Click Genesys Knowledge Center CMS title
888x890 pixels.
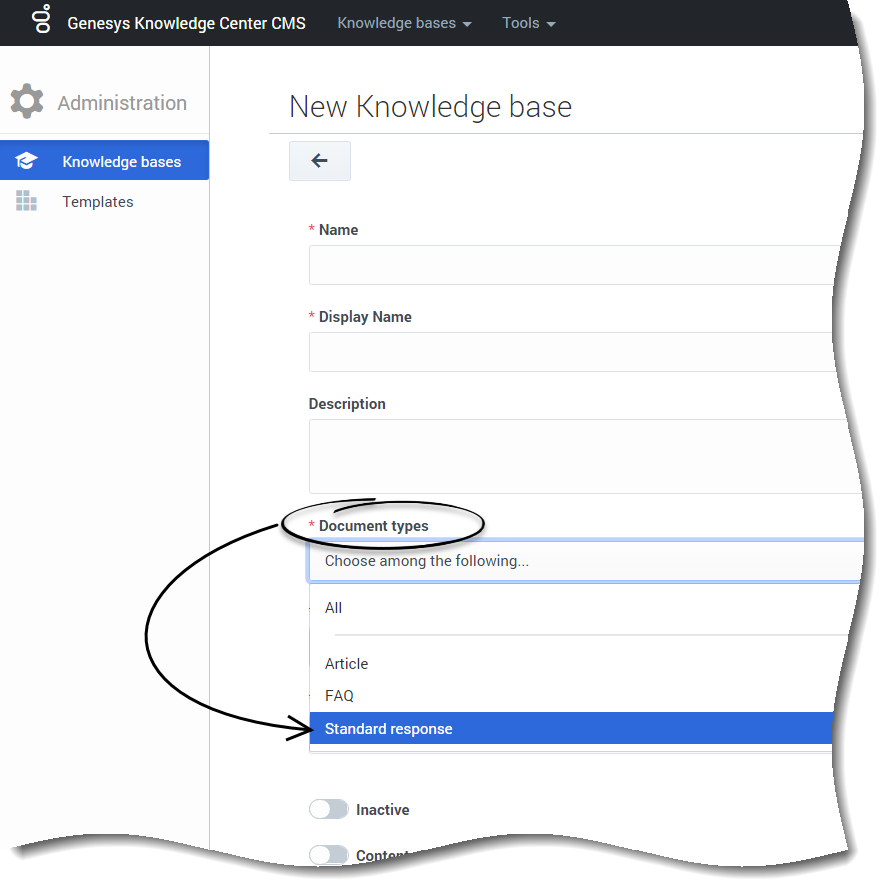click(186, 23)
